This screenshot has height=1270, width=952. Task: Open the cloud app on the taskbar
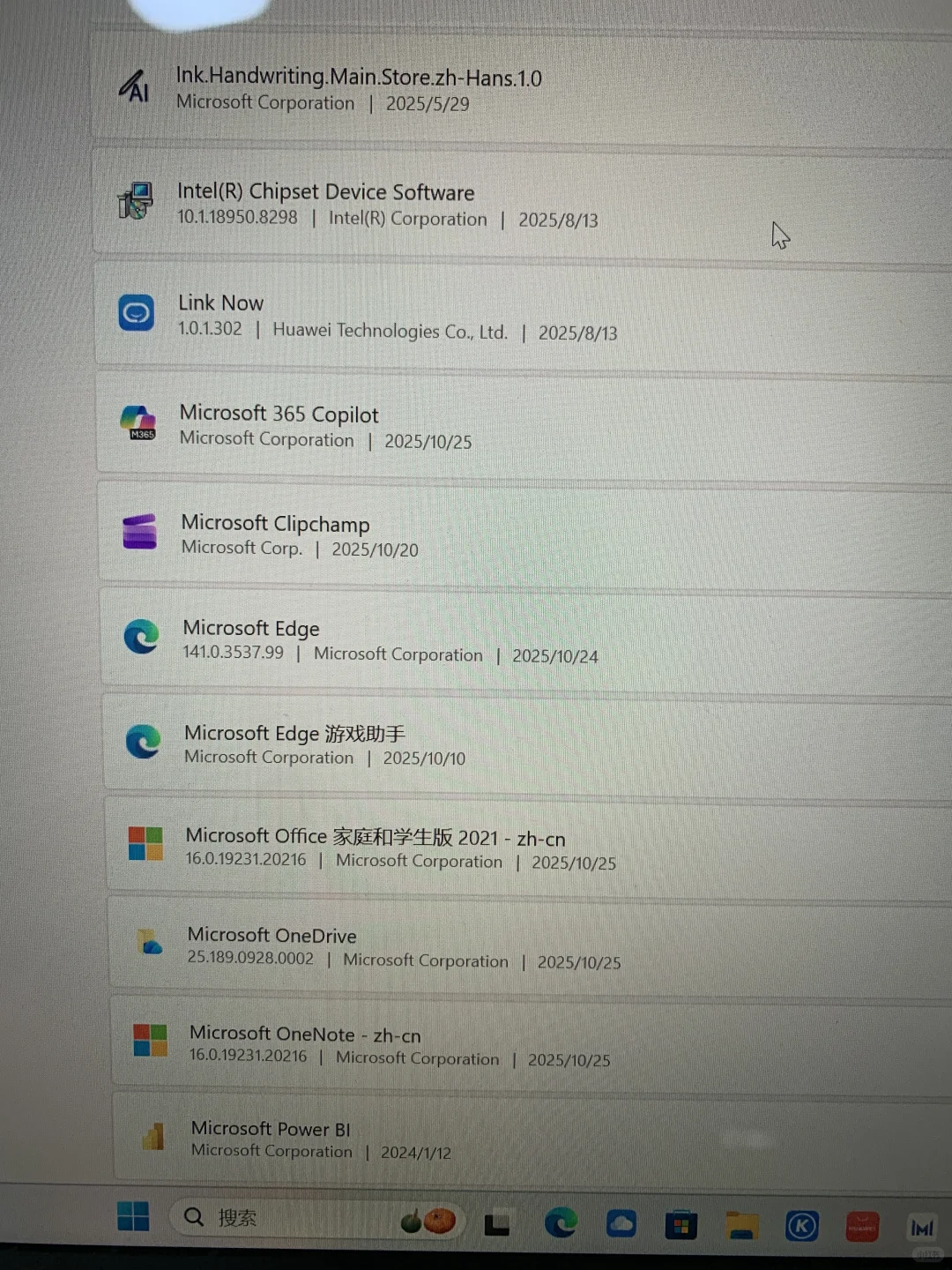click(621, 1223)
